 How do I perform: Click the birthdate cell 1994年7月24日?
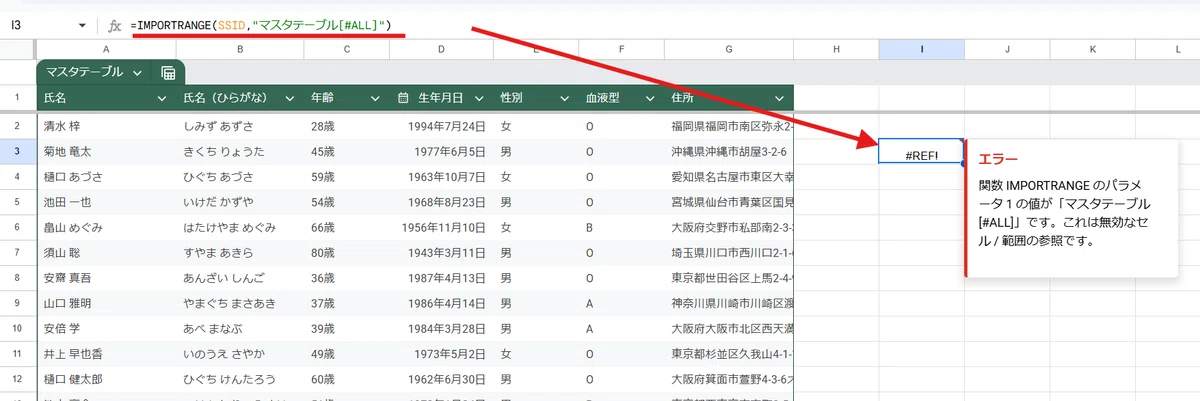tap(441, 127)
